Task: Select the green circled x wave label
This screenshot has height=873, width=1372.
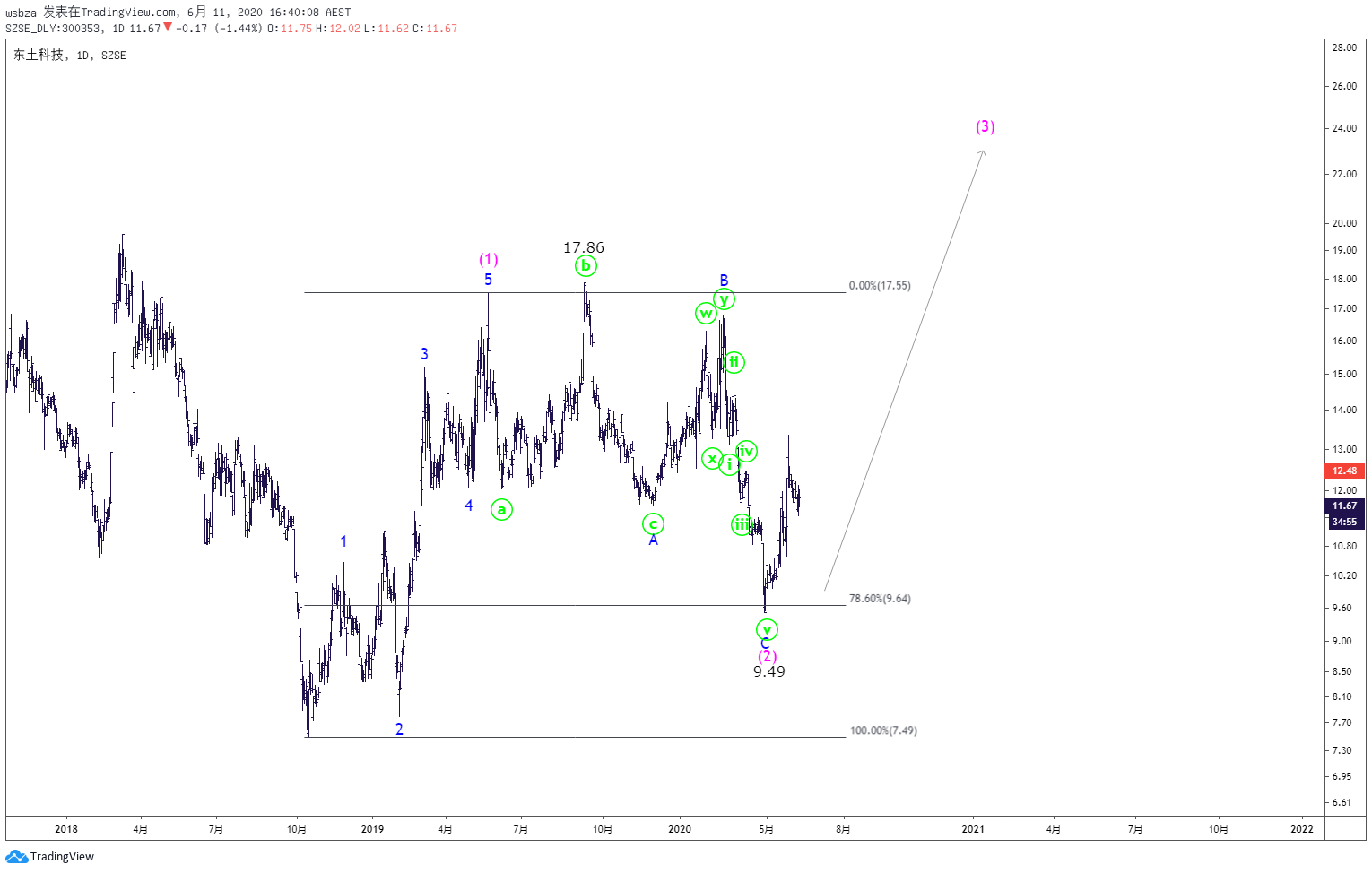Action: click(711, 459)
